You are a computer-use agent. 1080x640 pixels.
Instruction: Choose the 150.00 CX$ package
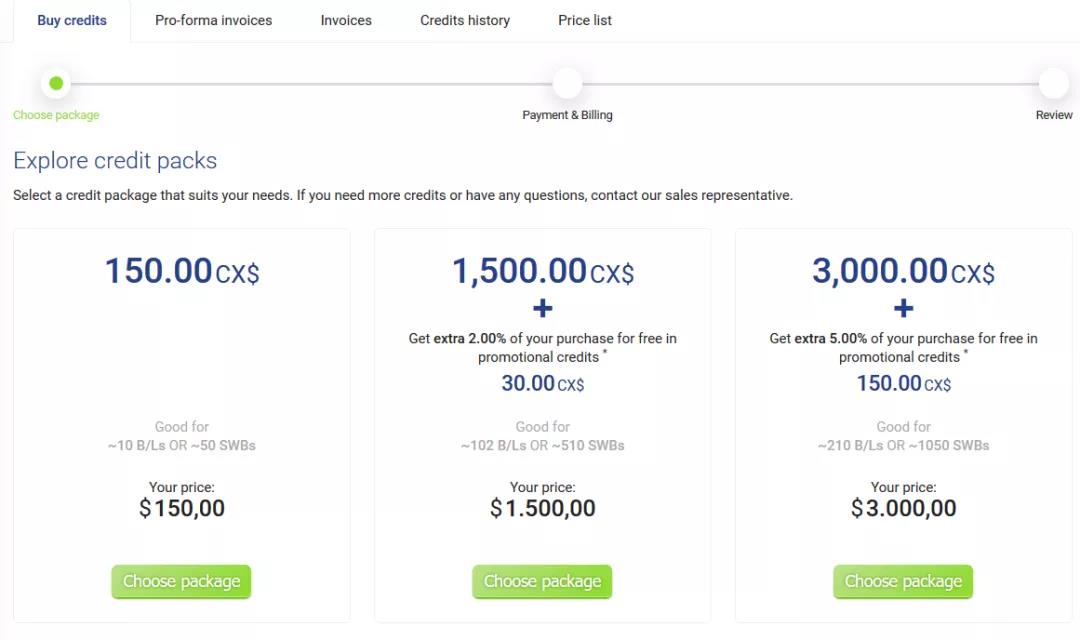pos(181,581)
